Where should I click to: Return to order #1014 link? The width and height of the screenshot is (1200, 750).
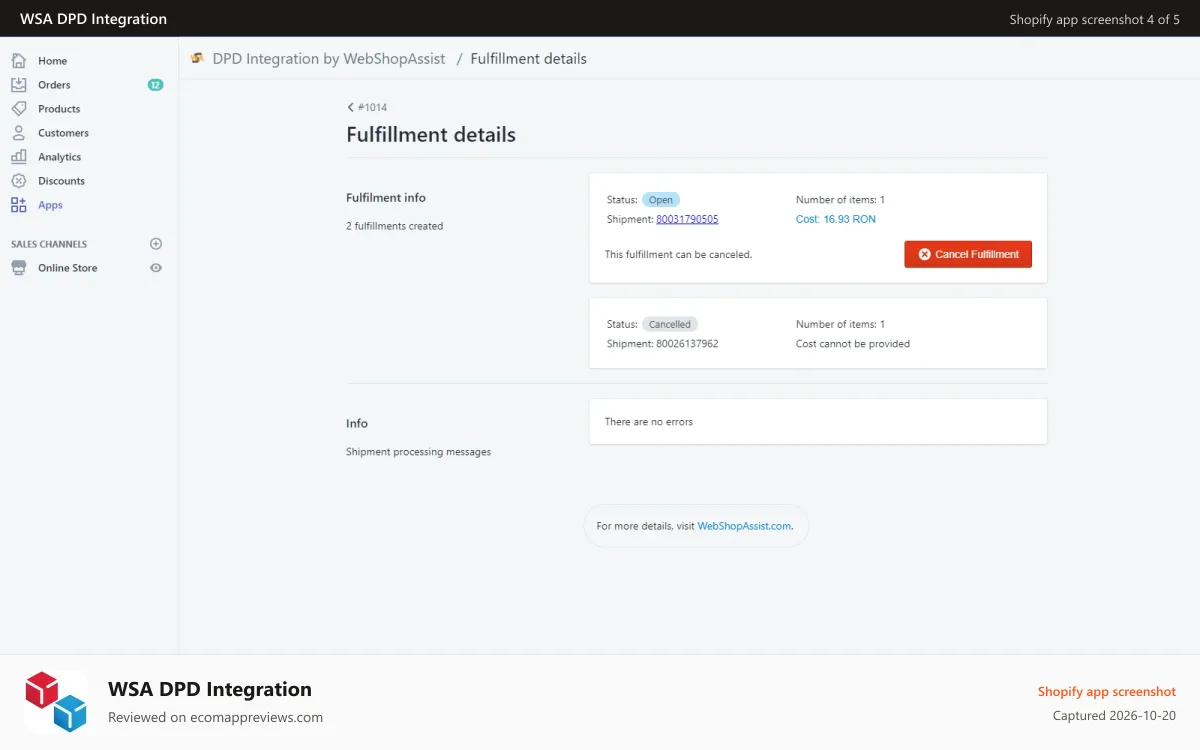(x=372, y=107)
